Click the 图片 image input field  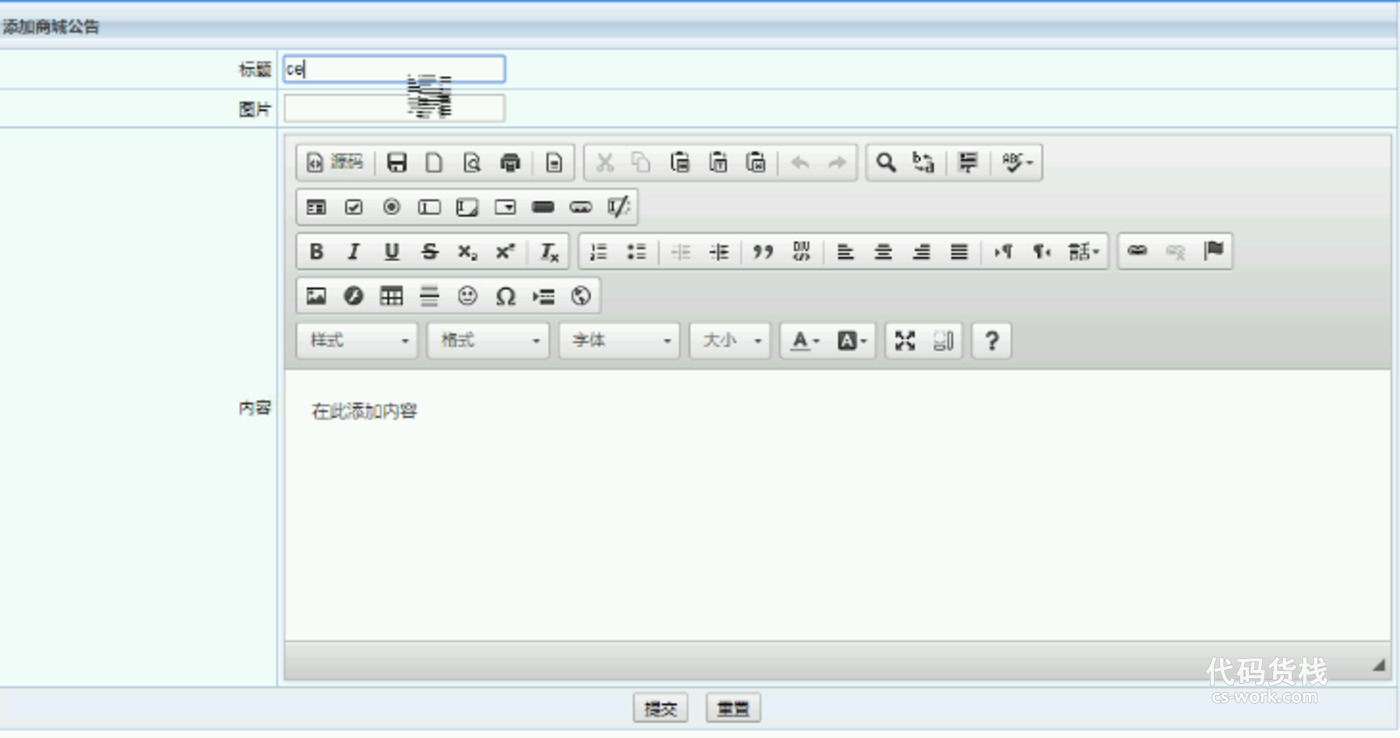tap(393, 107)
